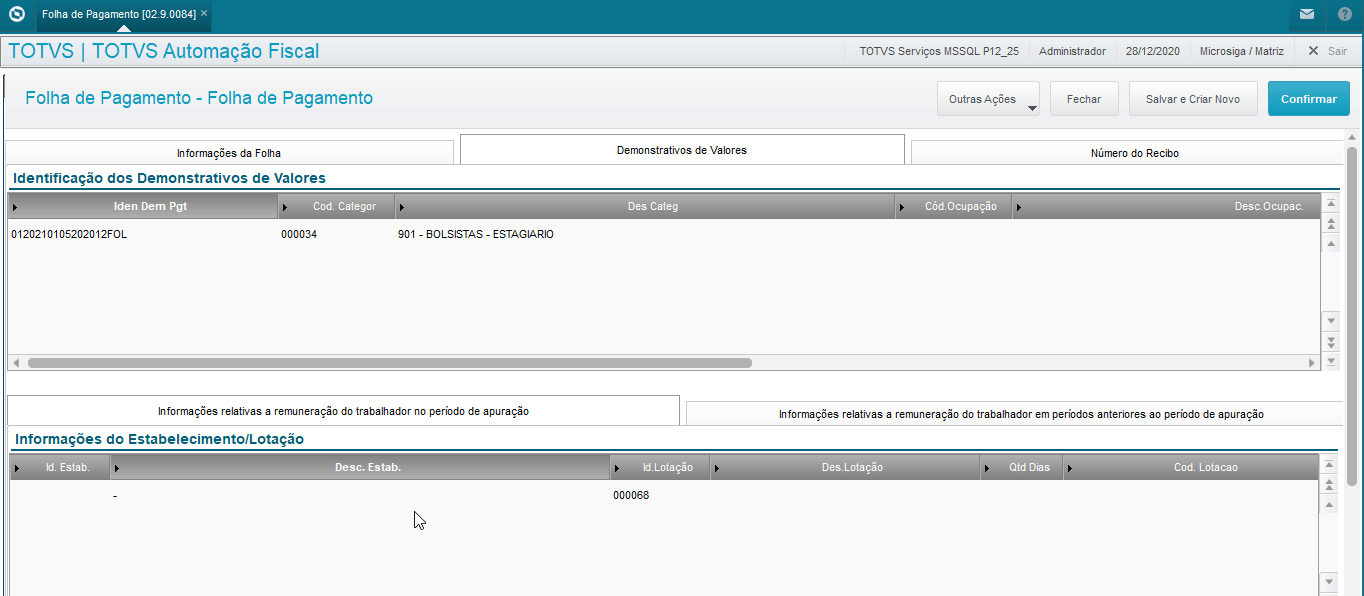Screen dimensions: 1364x596
Task: Click TOTVS Serviços MSSQL P12_25 label
Action: pos(939,51)
